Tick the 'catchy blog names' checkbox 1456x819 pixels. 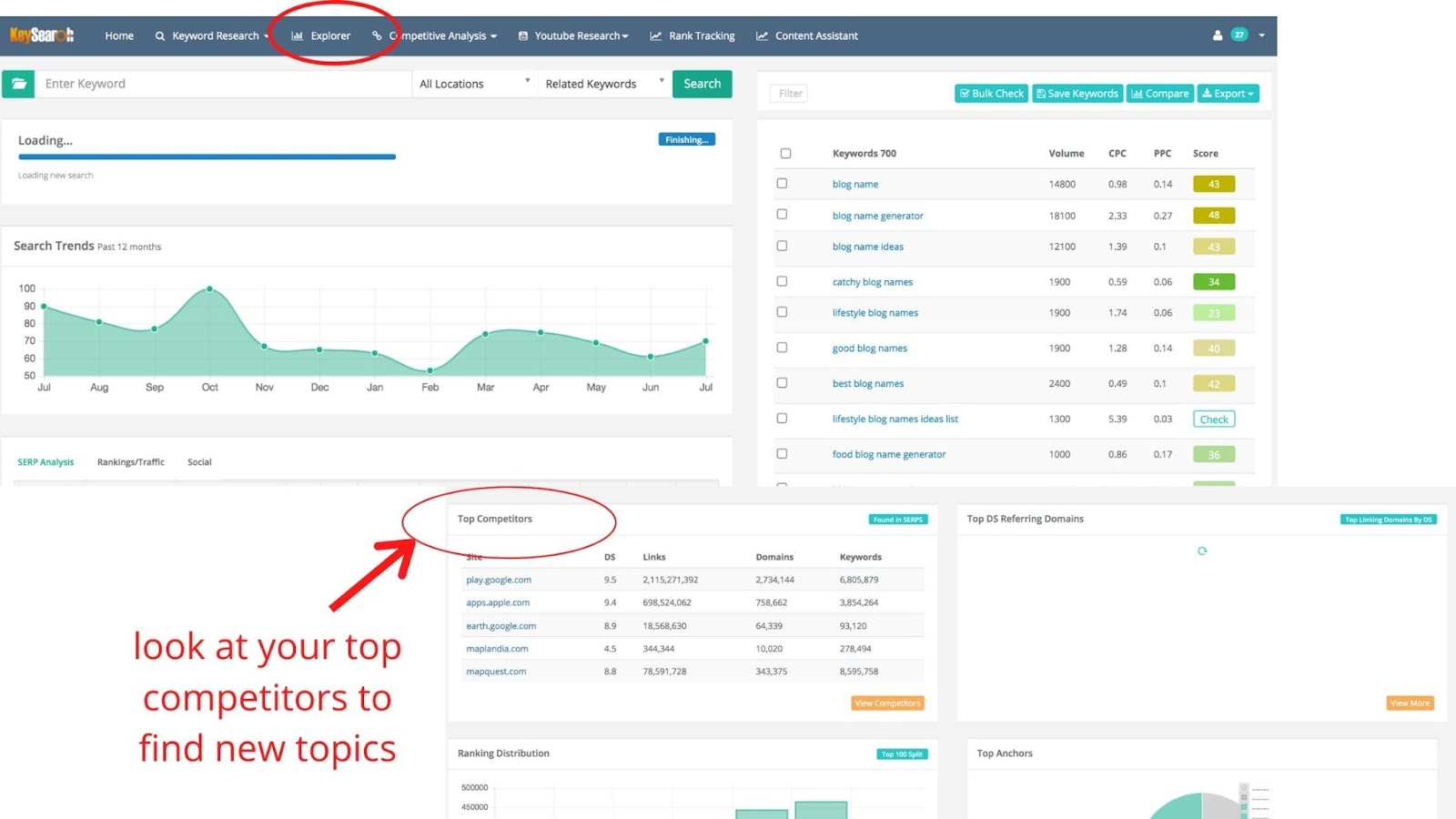pyautogui.click(x=782, y=281)
